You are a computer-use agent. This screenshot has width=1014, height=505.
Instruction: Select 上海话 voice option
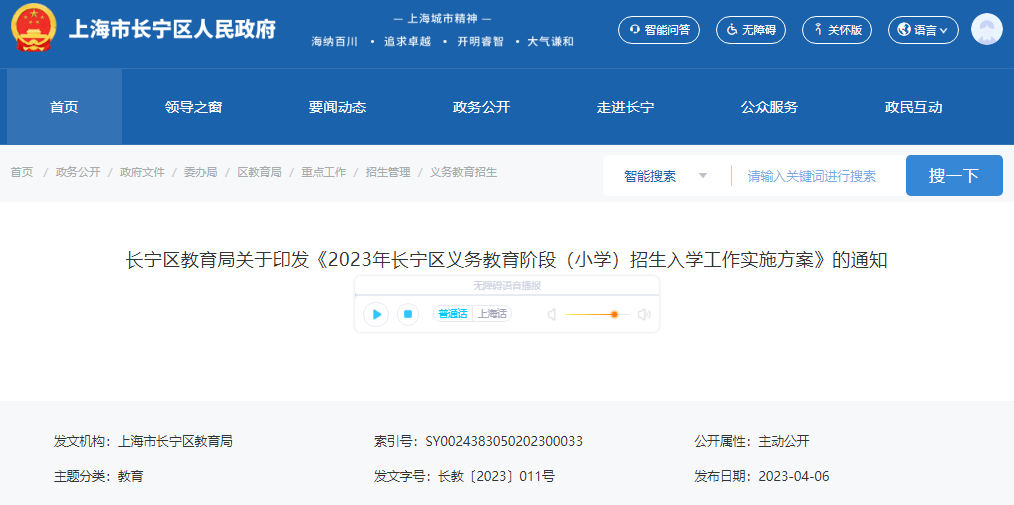pyautogui.click(x=492, y=314)
